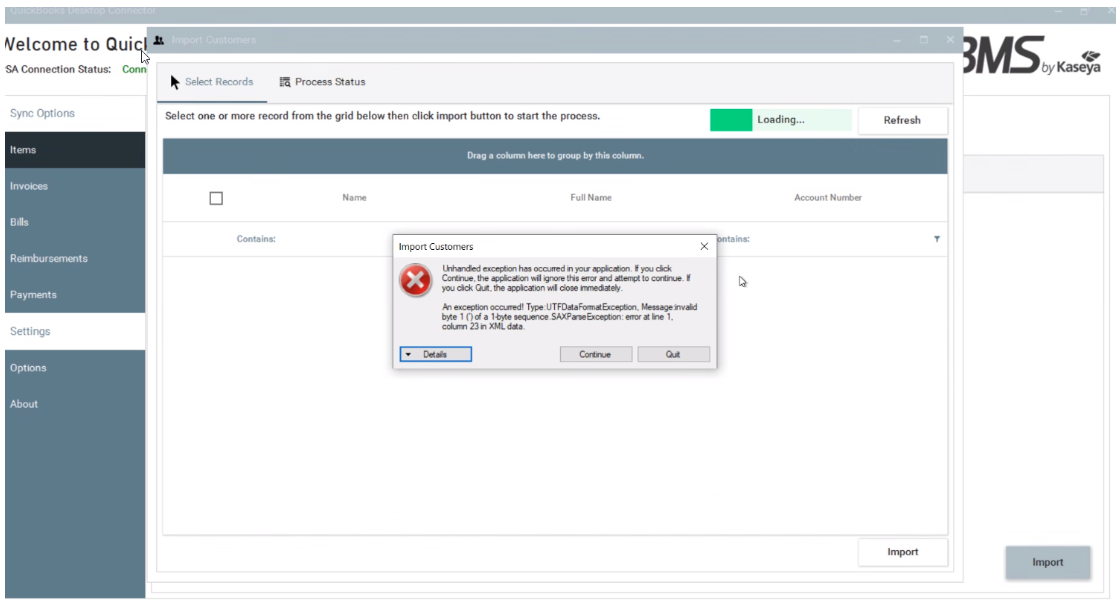Select Items in the sidebar
Viewport: 1118px width, 604px height.
click(75, 150)
